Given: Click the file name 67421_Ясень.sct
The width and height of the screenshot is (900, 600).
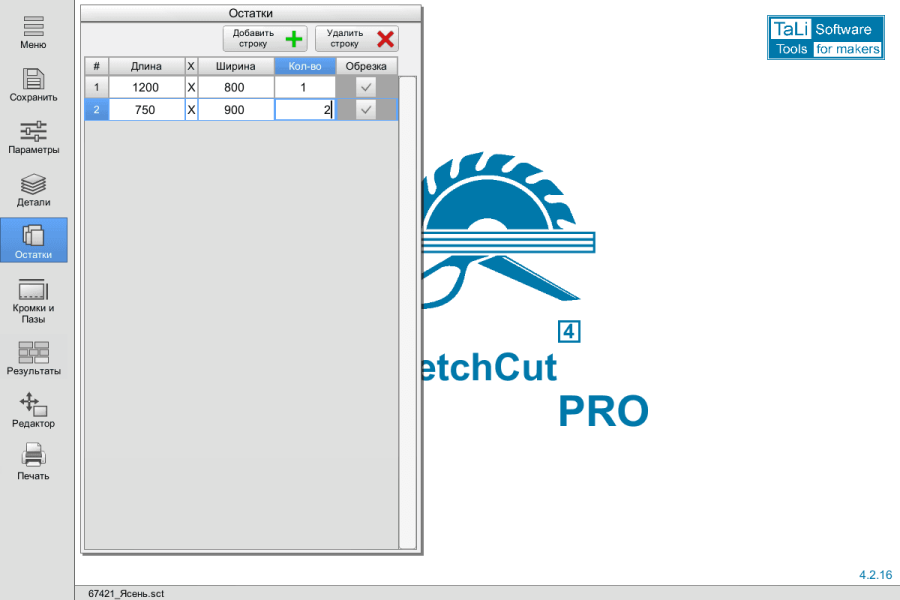Looking at the screenshot, I should tap(126, 594).
